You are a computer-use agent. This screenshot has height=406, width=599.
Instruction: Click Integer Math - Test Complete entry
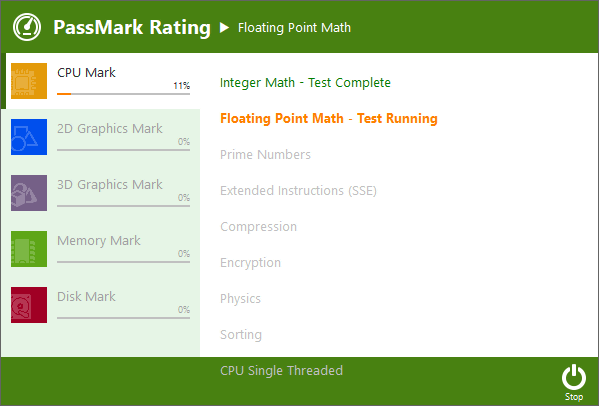pyautogui.click(x=305, y=82)
